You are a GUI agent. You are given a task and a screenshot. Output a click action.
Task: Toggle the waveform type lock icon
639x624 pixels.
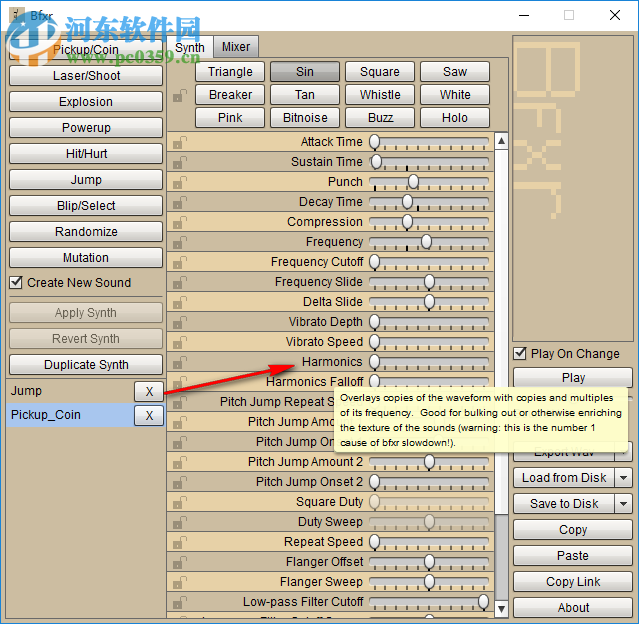pyautogui.click(x=179, y=96)
